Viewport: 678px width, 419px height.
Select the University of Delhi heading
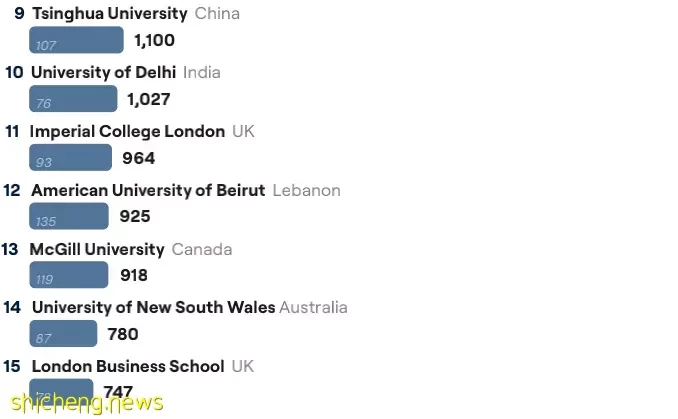(104, 72)
